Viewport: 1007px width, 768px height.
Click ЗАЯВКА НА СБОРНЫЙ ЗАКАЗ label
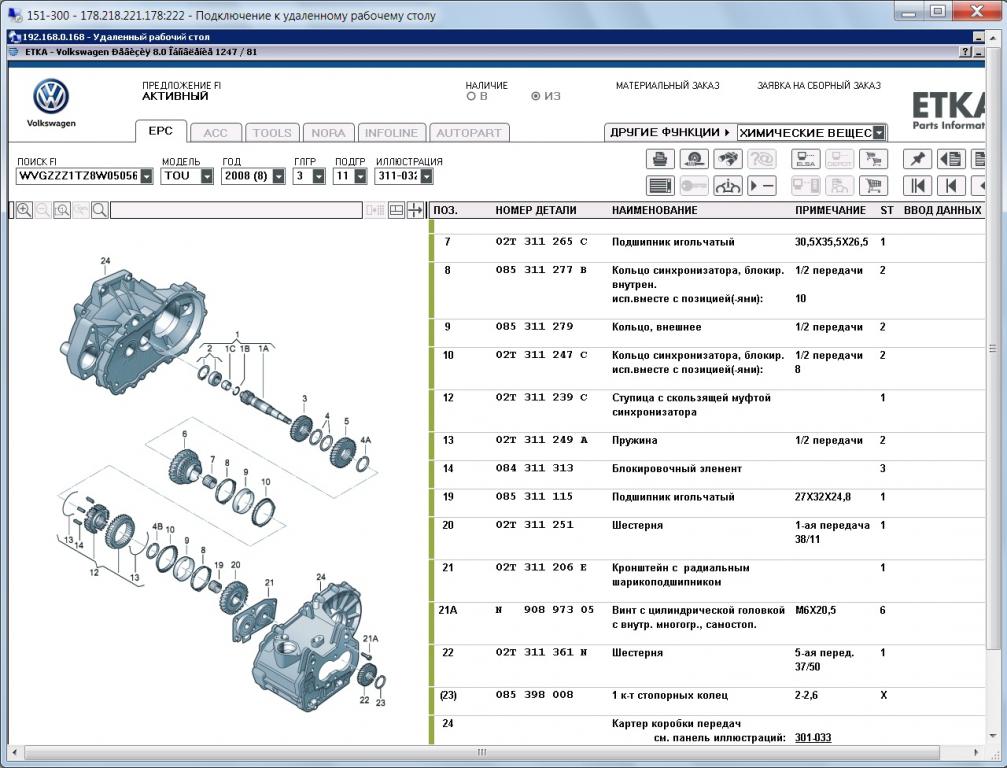tap(819, 85)
